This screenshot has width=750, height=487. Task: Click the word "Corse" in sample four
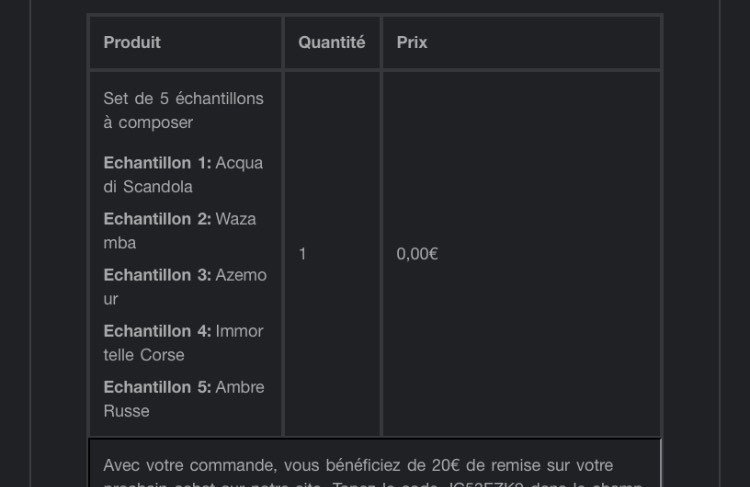[x=161, y=355]
